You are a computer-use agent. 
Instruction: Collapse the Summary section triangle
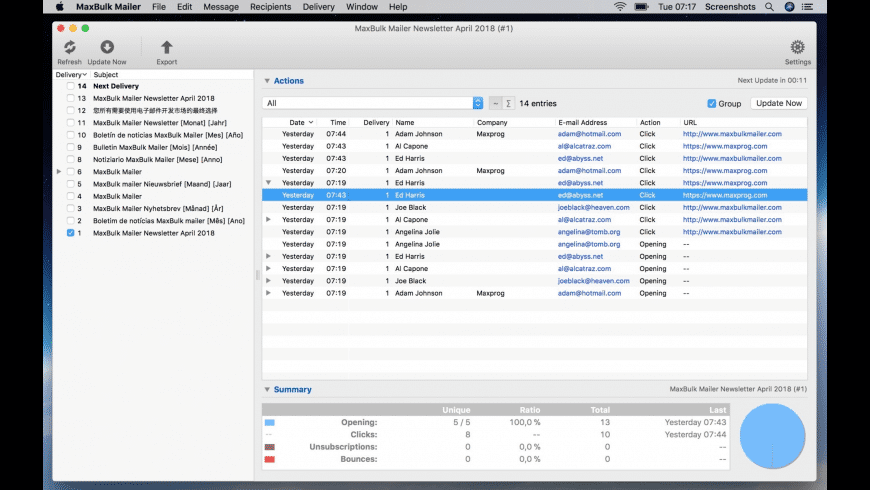point(267,390)
